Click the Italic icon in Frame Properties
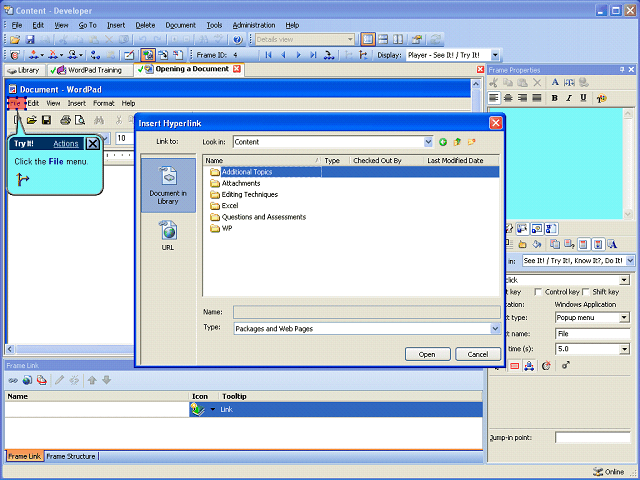The width and height of the screenshot is (640, 480). (x=569, y=98)
